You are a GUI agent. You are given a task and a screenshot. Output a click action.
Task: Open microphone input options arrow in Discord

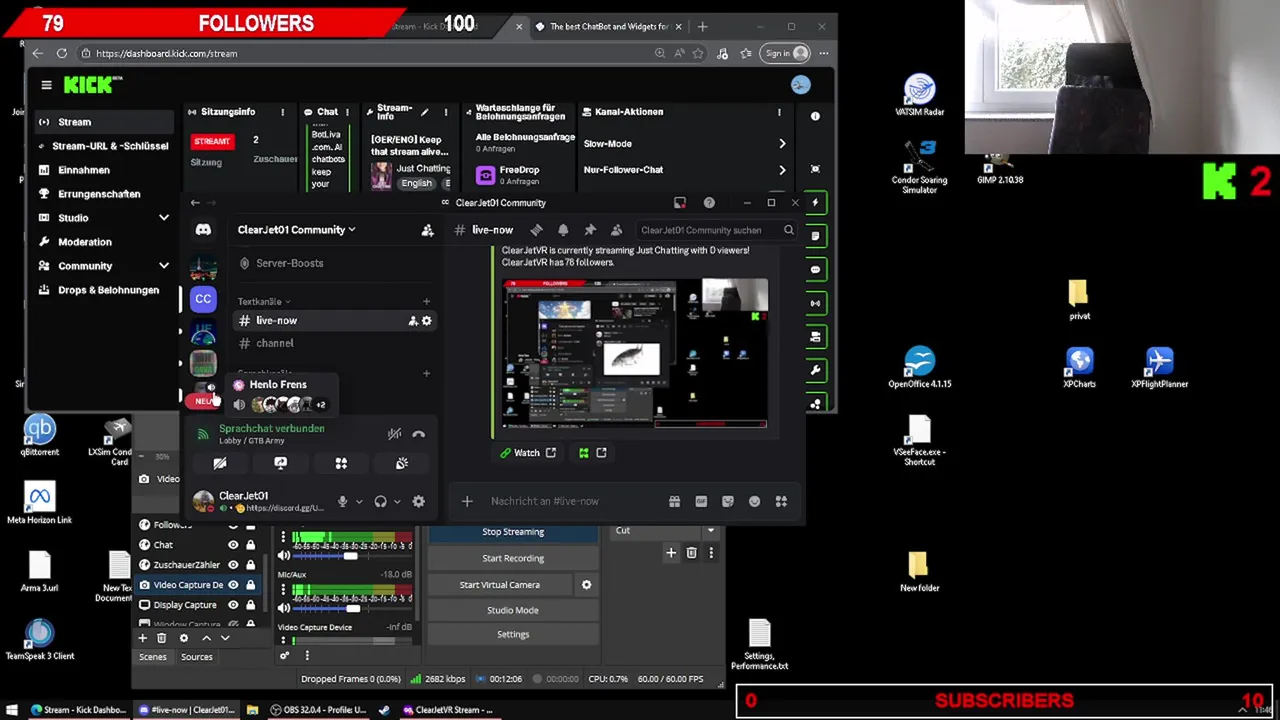pyautogui.click(x=358, y=501)
